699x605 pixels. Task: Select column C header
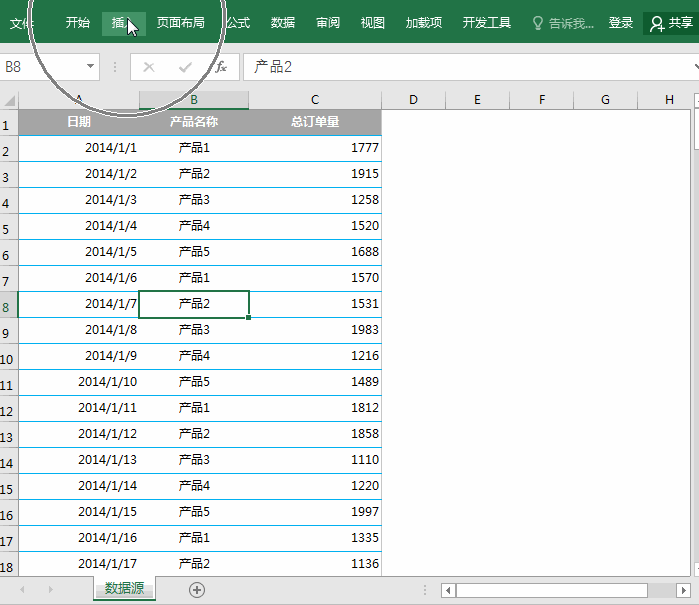[x=315, y=100]
